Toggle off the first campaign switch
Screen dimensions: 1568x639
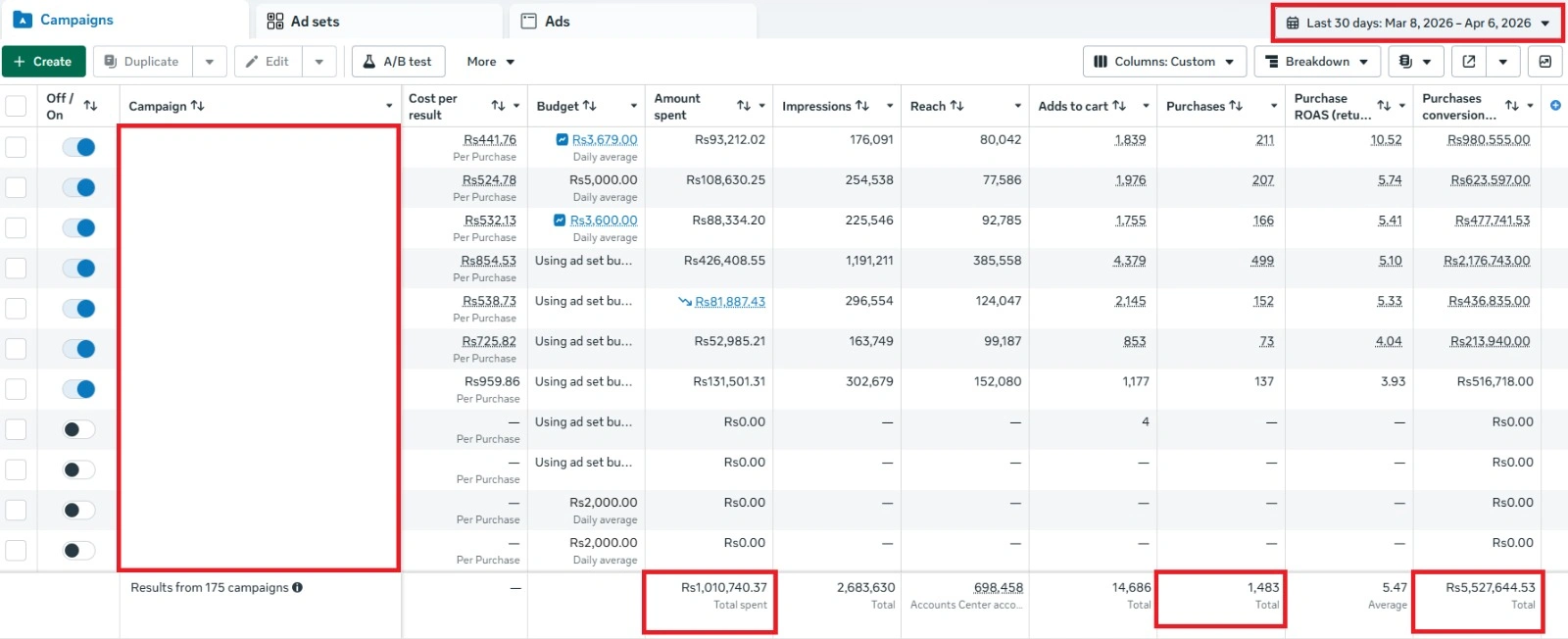(x=78, y=147)
